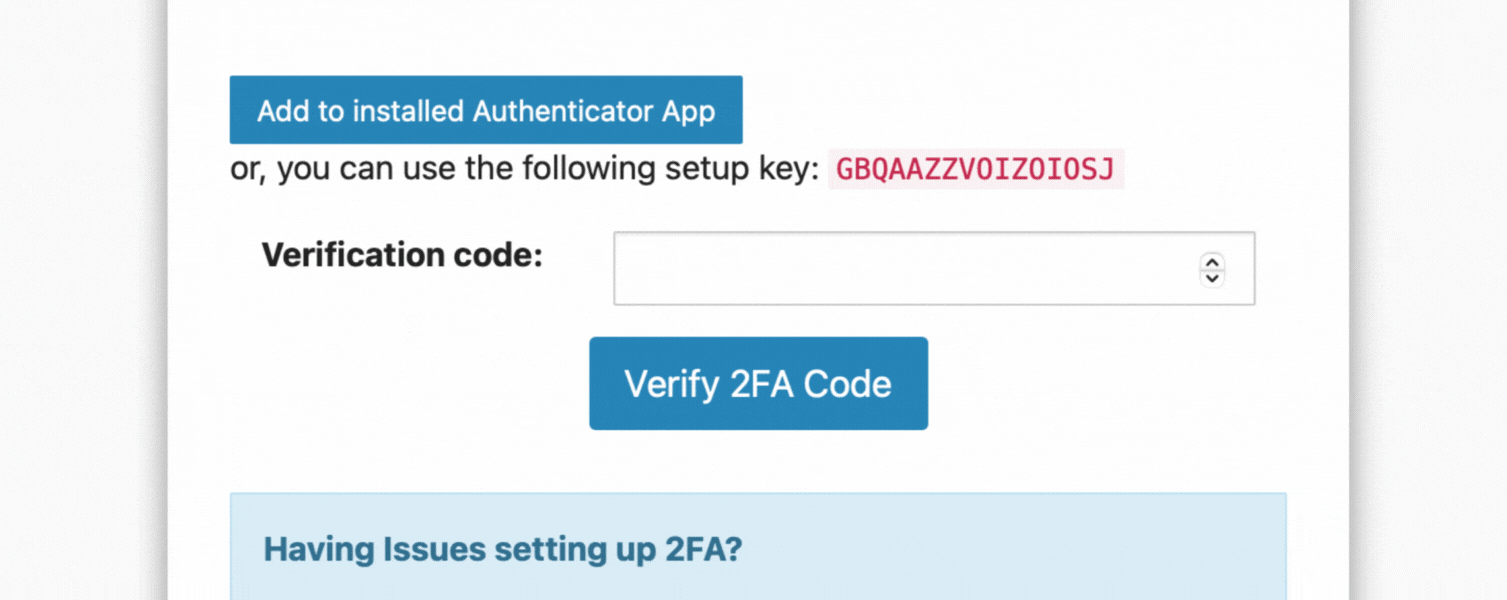The width and height of the screenshot is (1507, 600).
Task: Increase verification code with the up arrow
Action: coord(1212,261)
